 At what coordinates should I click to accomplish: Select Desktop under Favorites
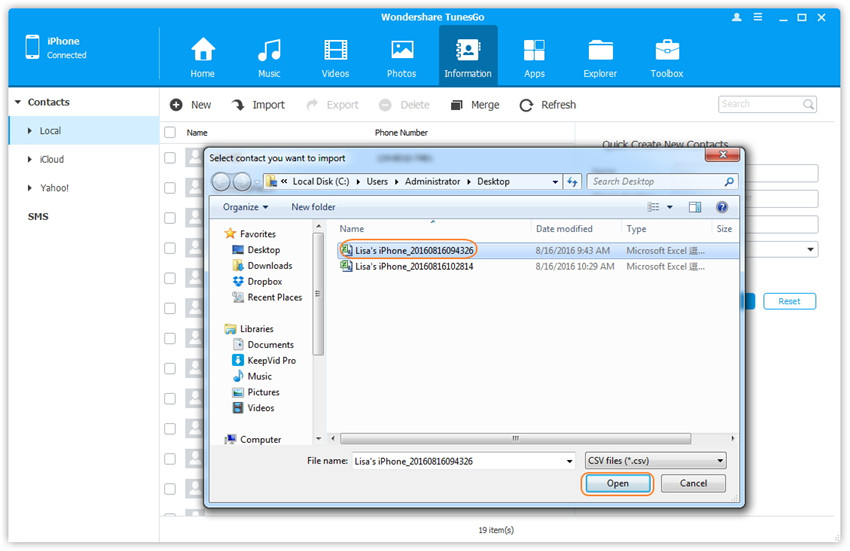pyautogui.click(x=264, y=250)
